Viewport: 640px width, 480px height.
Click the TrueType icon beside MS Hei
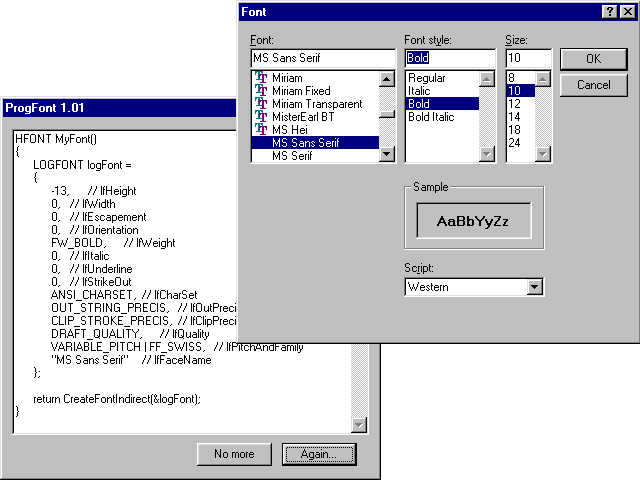pos(261,130)
